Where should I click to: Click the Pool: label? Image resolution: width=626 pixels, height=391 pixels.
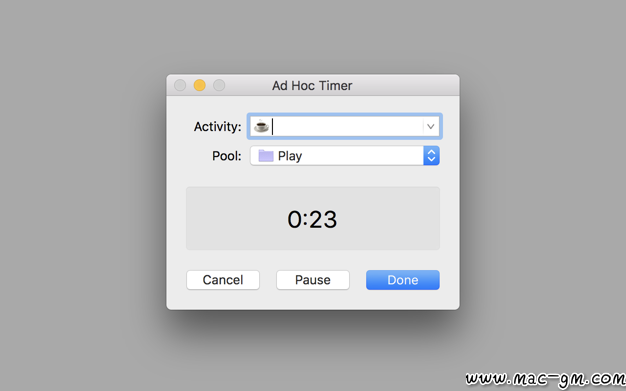227,156
